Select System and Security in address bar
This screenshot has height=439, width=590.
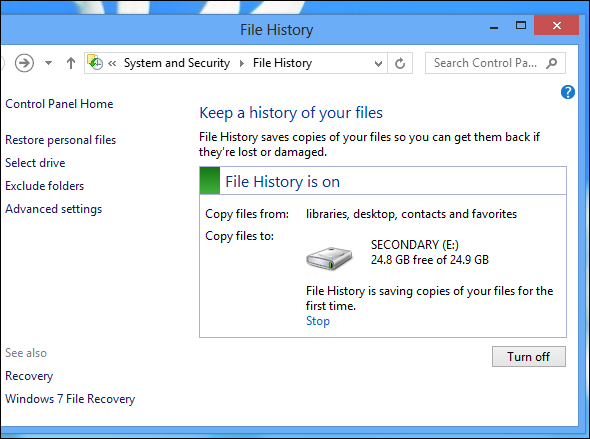(x=177, y=63)
